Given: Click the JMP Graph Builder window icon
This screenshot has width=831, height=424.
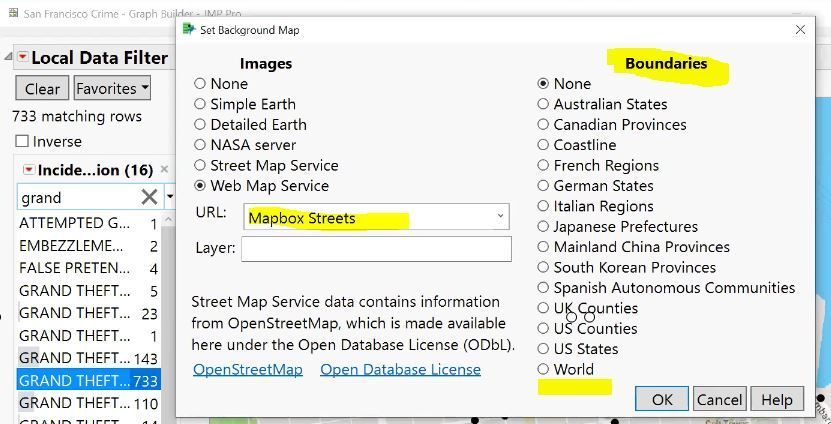Looking at the screenshot, I should pyautogui.click(x=14, y=13).
